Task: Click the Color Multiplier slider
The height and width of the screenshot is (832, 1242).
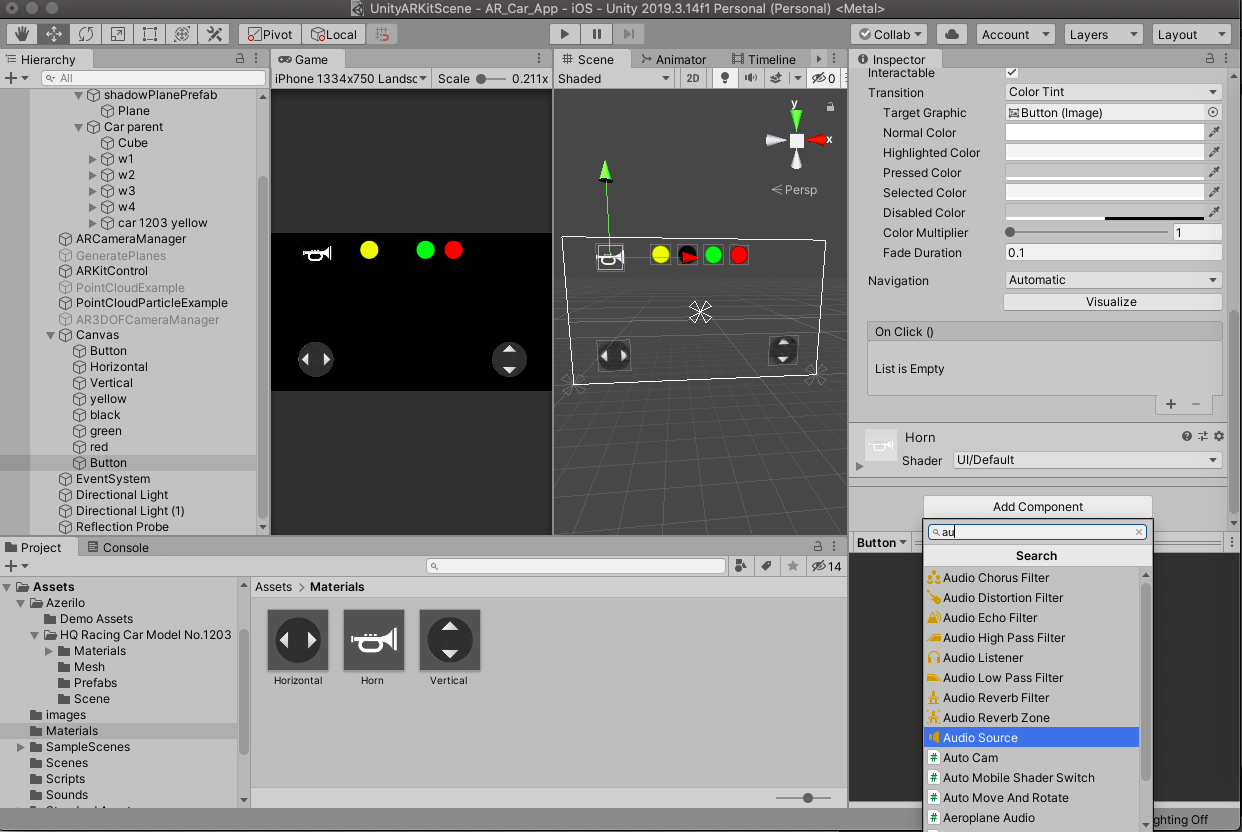Action: 1088,232
